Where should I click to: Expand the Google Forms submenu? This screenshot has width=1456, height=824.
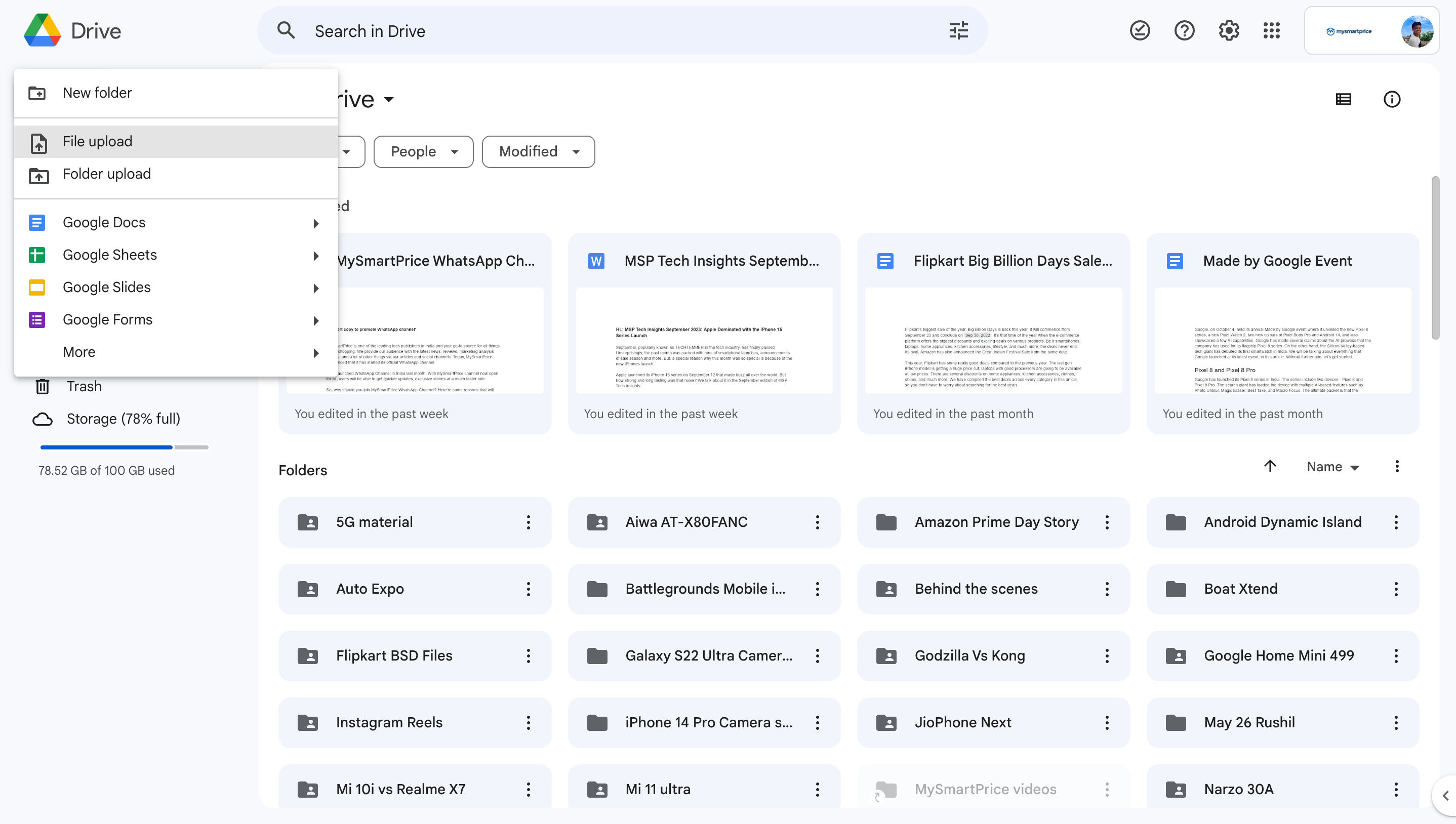tap(316, 321)
